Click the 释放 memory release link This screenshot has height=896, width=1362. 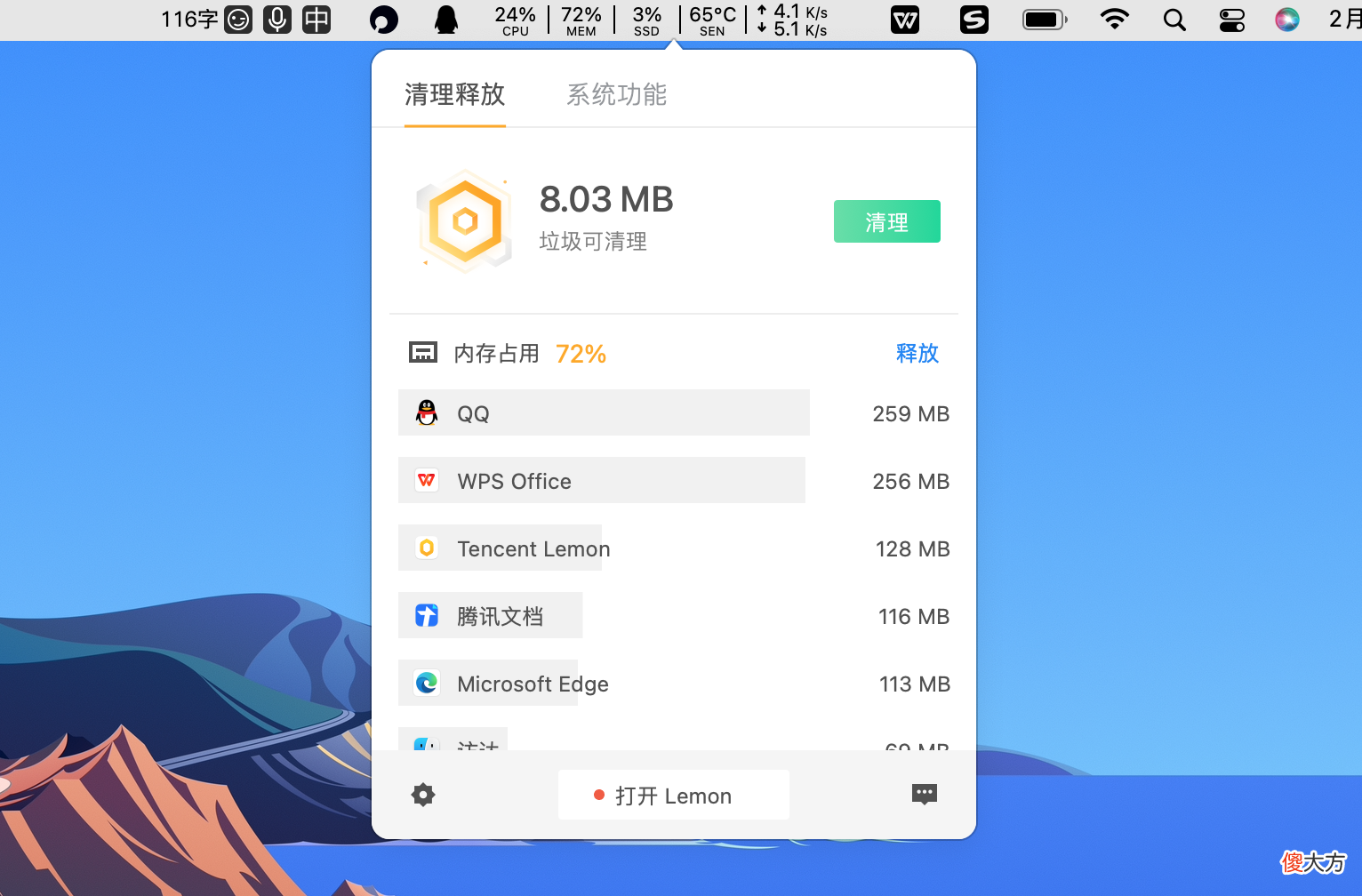(x=917, y=353)
